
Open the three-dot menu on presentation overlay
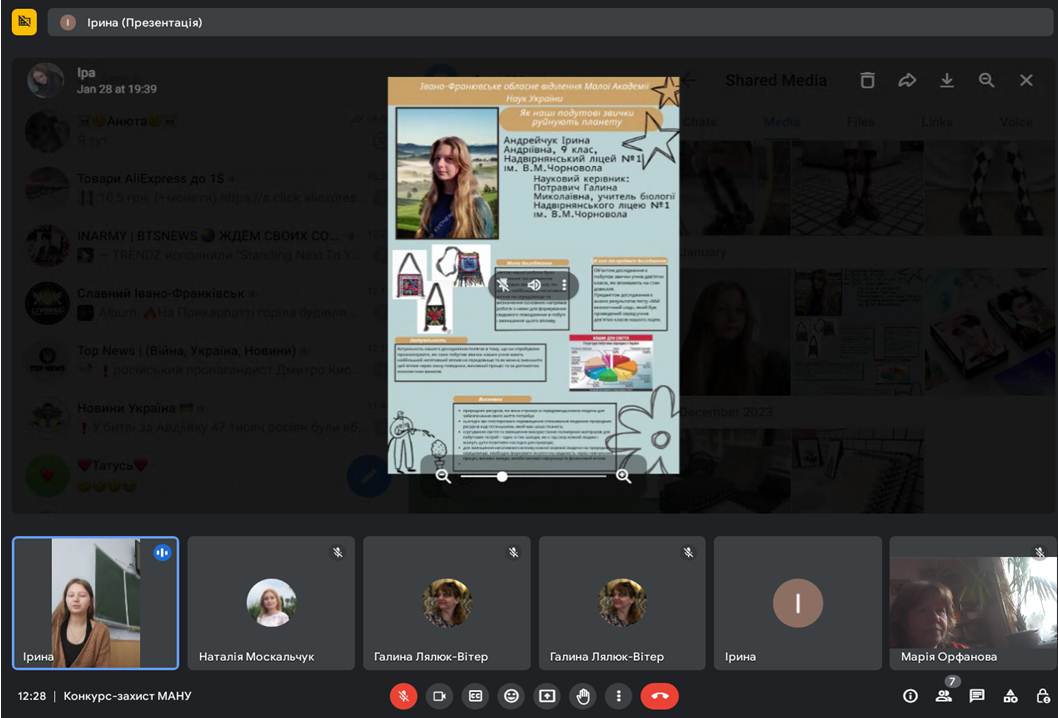(564, 285)
